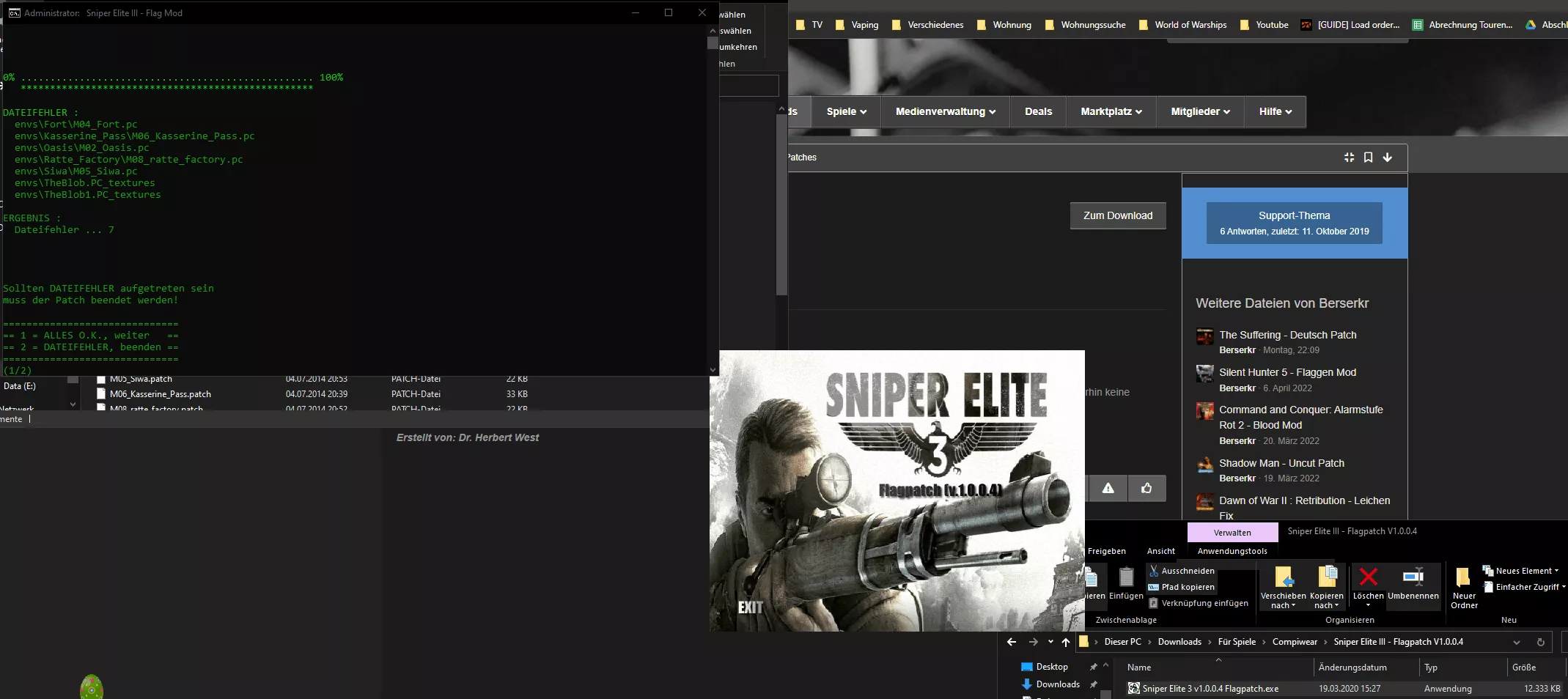Click the Sniper Elite 3 Flagpatch.exe file
1568x699 pixels.
point(1210,689)
